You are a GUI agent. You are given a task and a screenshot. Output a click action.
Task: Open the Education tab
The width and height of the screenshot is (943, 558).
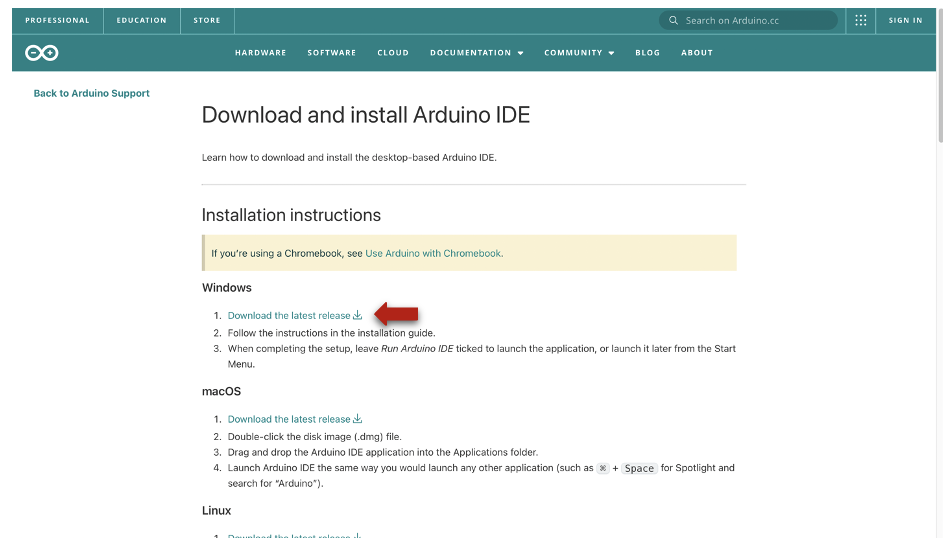pos(141,20)
